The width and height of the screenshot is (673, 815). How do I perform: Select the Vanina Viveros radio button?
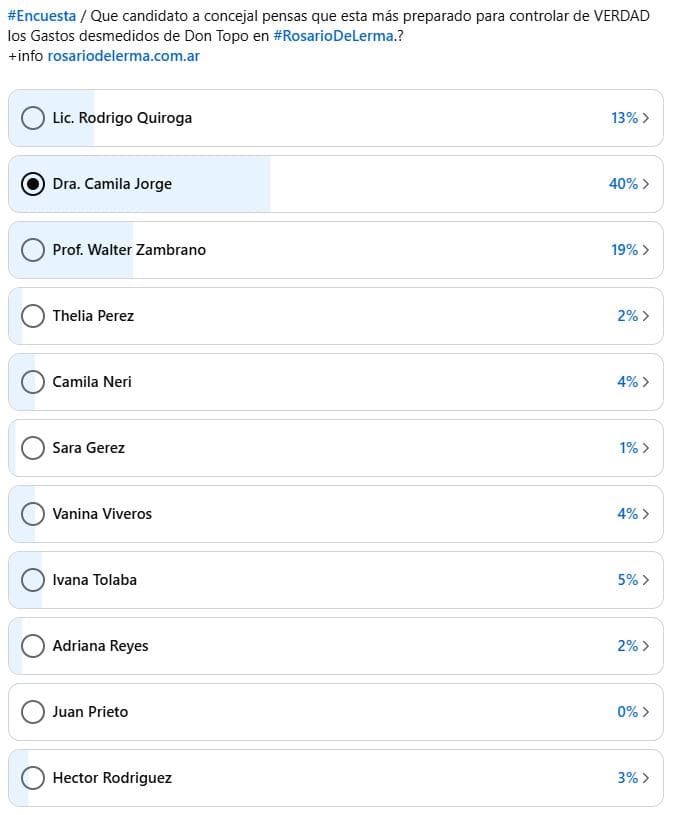(33, 514)
